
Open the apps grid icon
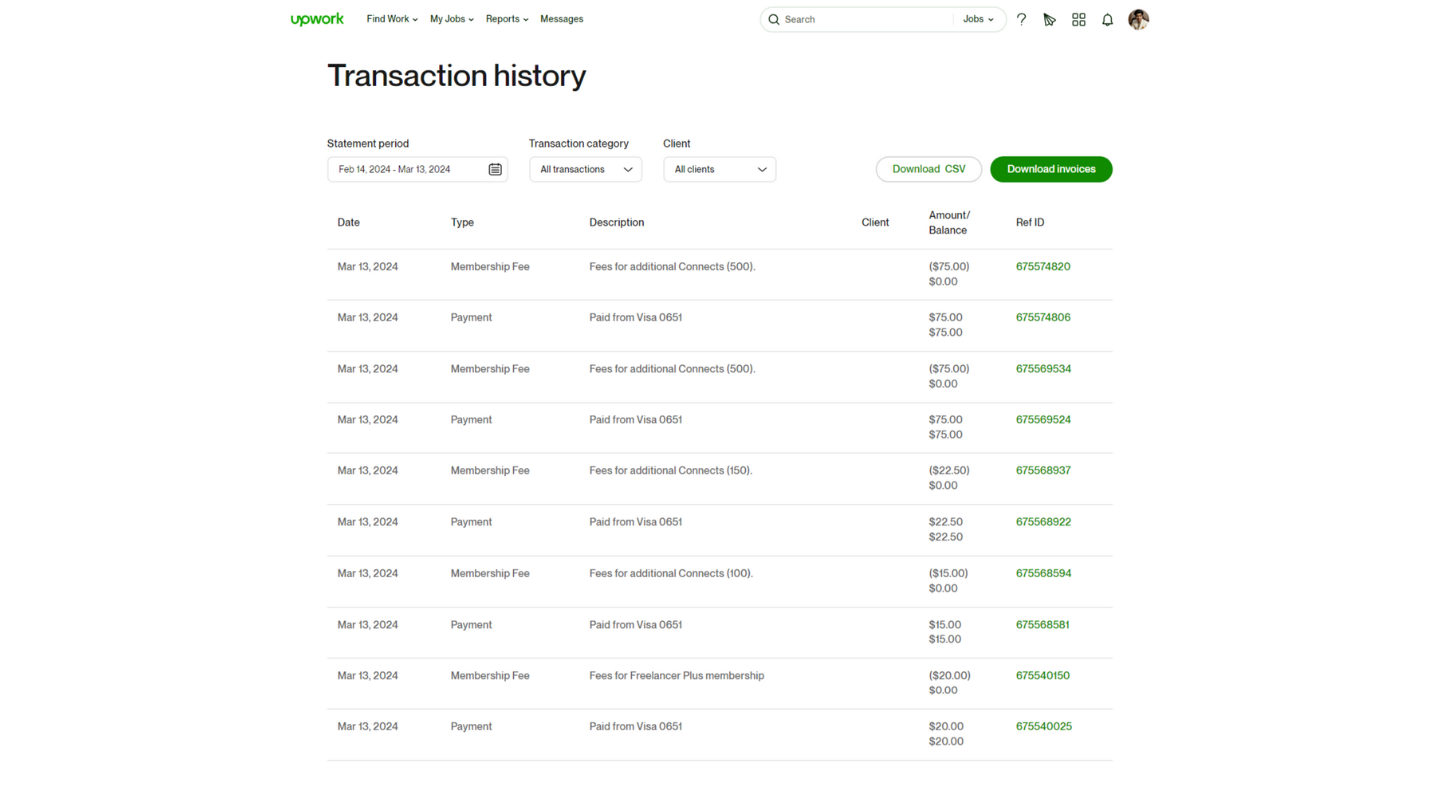[x=1078, y=19]
